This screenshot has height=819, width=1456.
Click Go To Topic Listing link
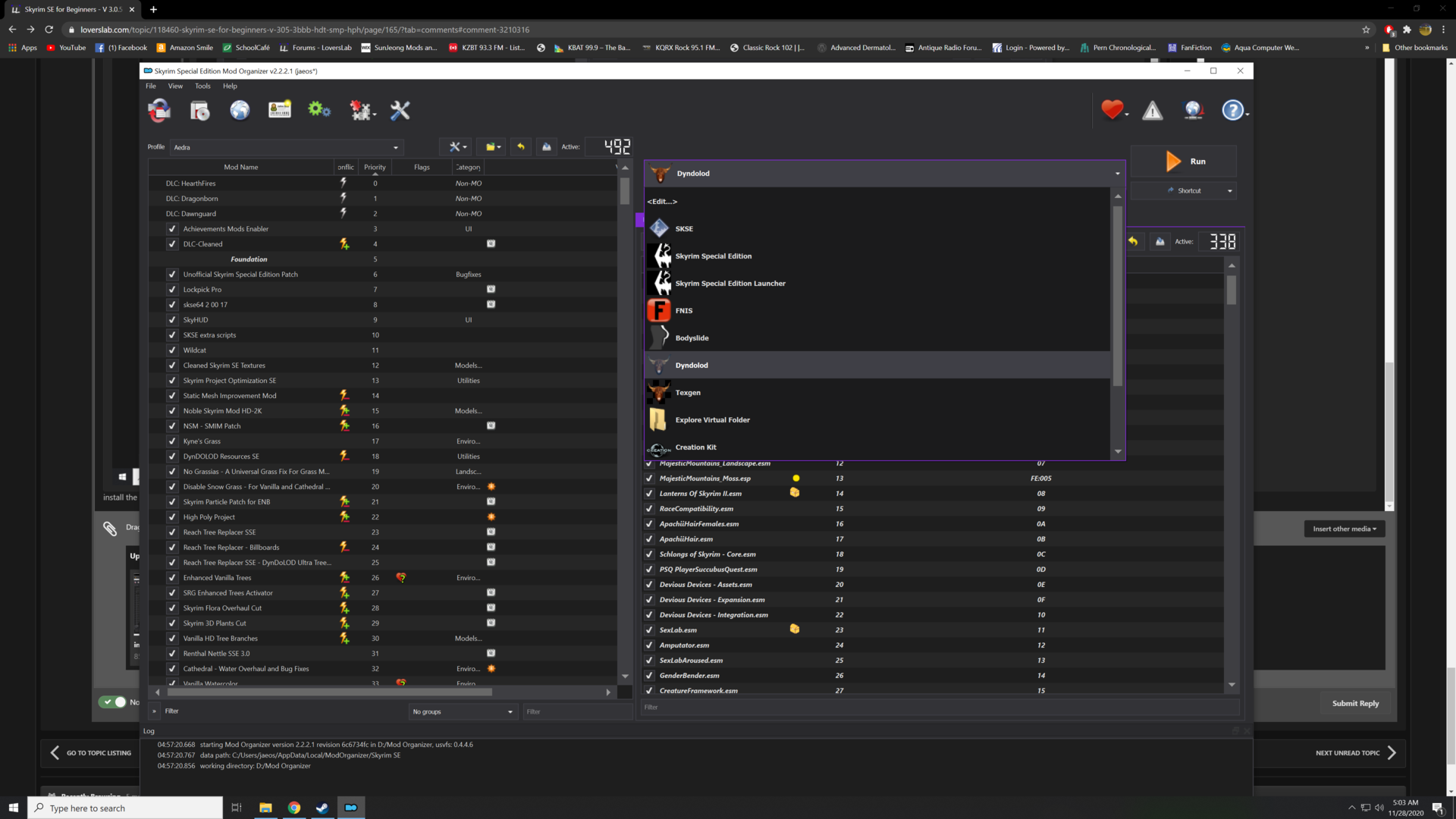click(x=90, y=752)
